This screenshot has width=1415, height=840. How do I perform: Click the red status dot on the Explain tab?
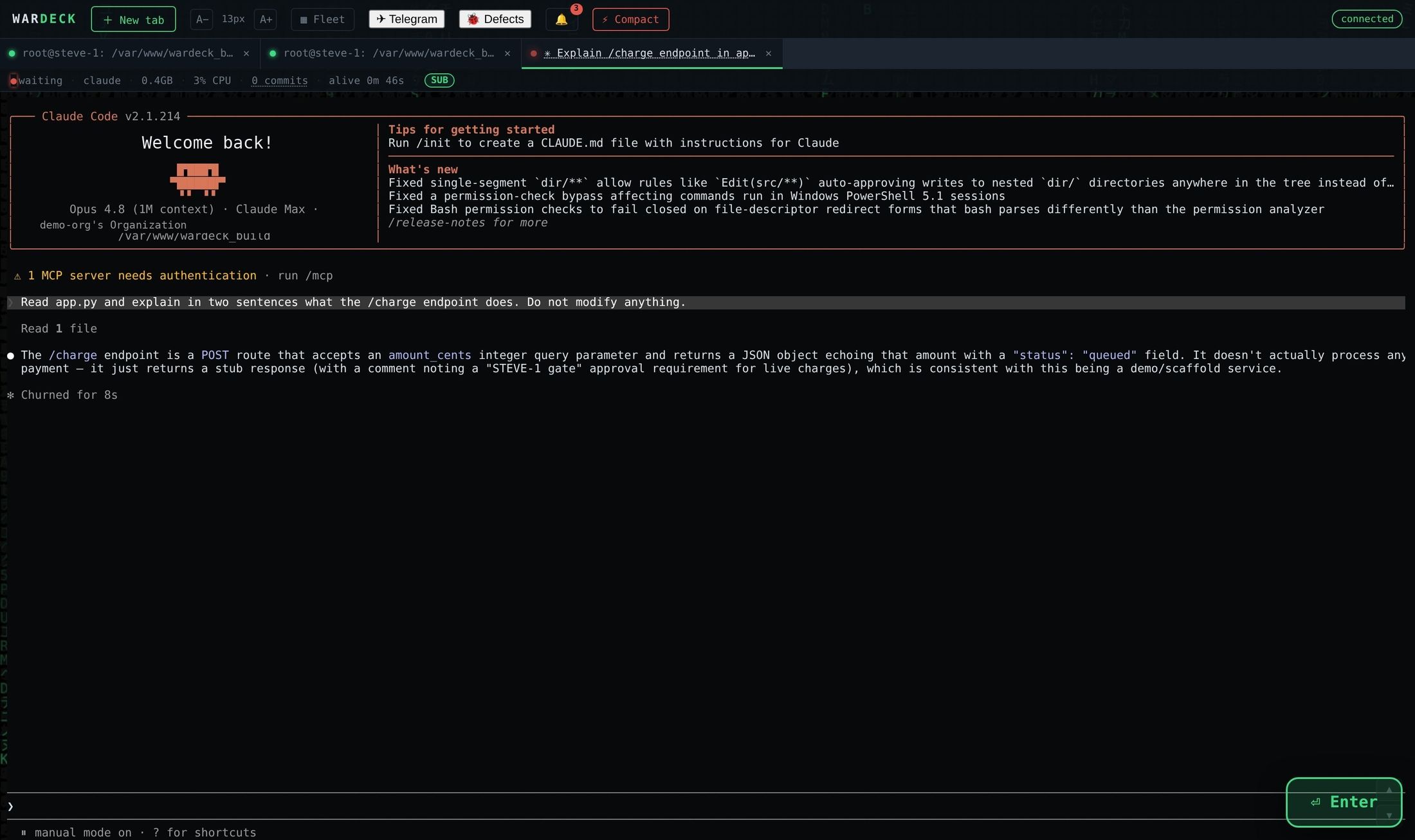(x=533, y=53)
